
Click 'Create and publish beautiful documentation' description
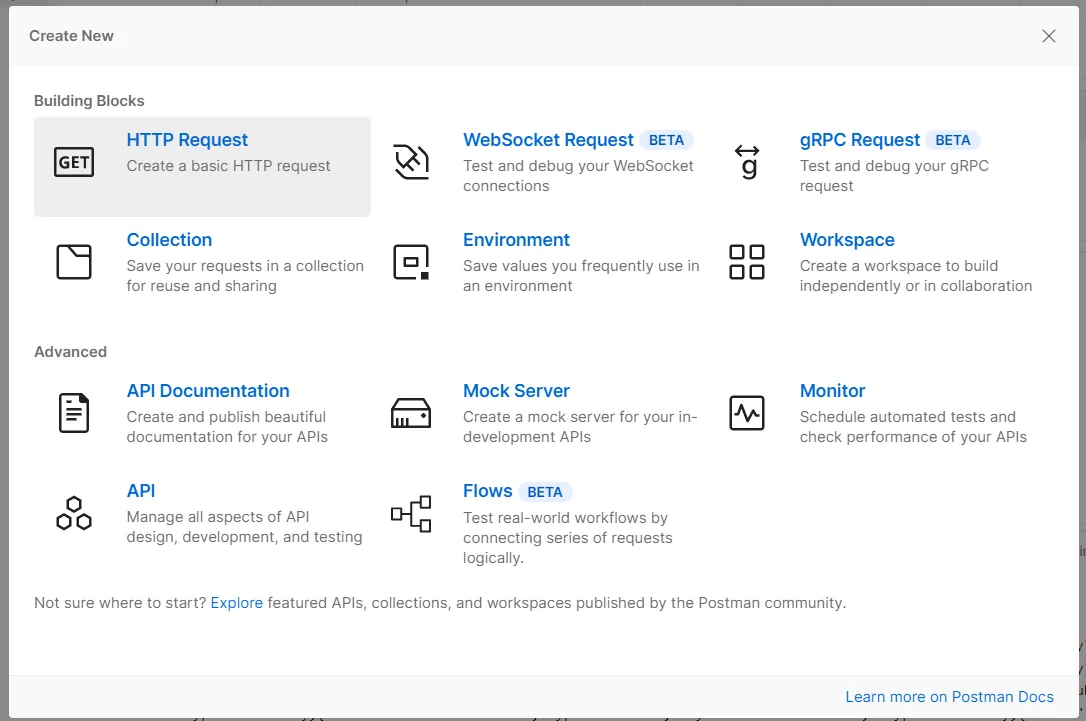pyautogui.click(x=227, y=427)
